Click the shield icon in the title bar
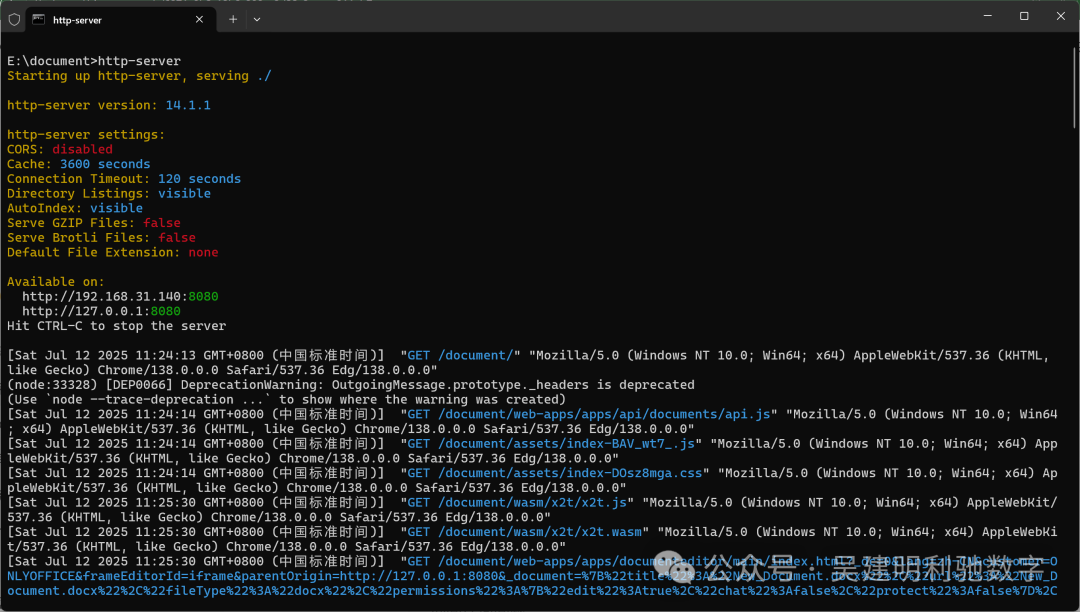 coord(13,17)
